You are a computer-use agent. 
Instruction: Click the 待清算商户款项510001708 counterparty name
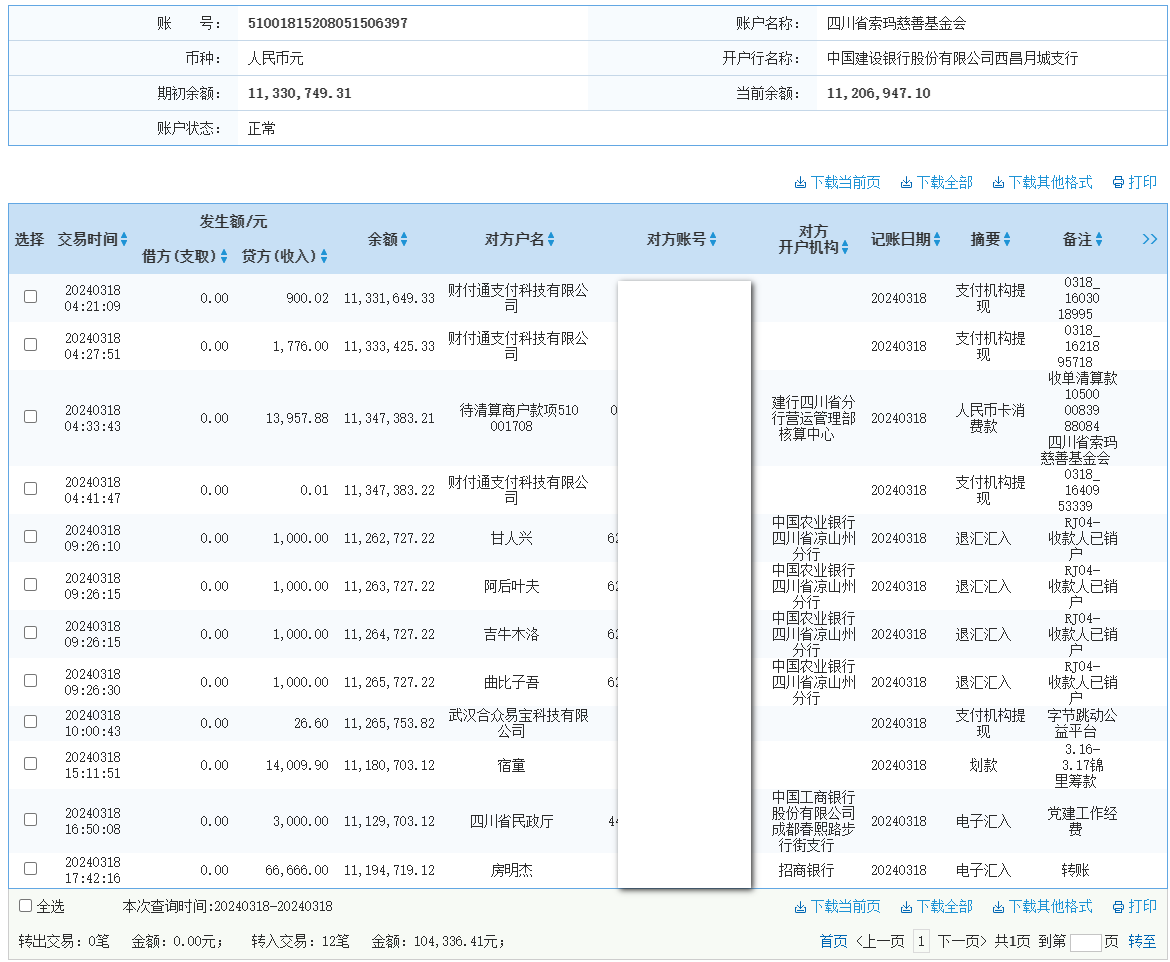[519, 418]
